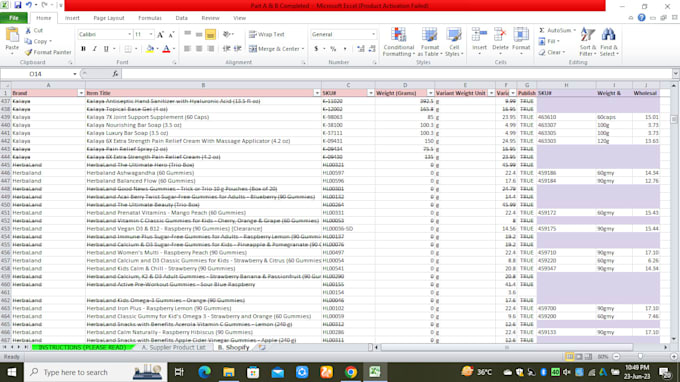This screenshot has height=382, width=680.
Task: Open the Variant Weight Unit filter arrow
Action: pos(491,93)
